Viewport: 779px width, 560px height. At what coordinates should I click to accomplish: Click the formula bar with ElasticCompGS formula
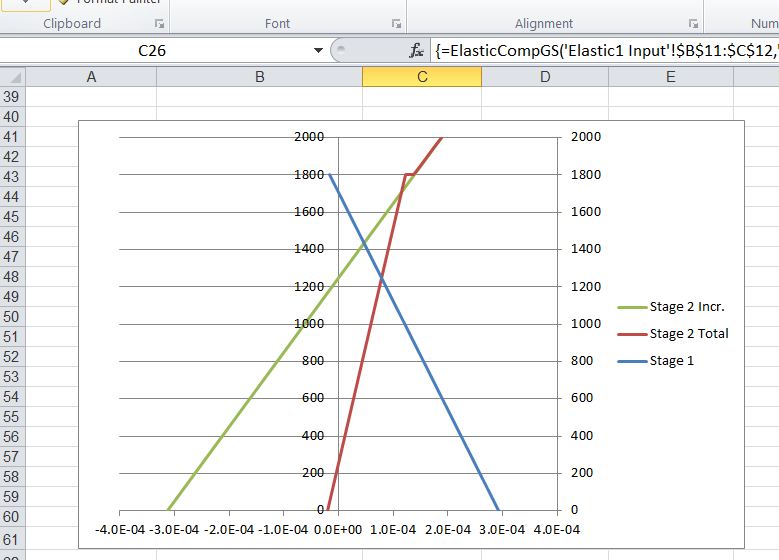pyautogui.click(x=605, y=50)
